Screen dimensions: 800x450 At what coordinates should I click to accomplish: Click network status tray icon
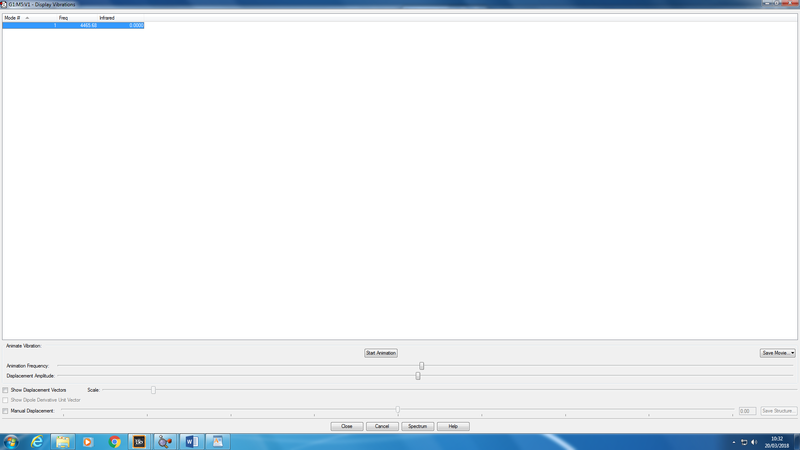tap(744, 442)
